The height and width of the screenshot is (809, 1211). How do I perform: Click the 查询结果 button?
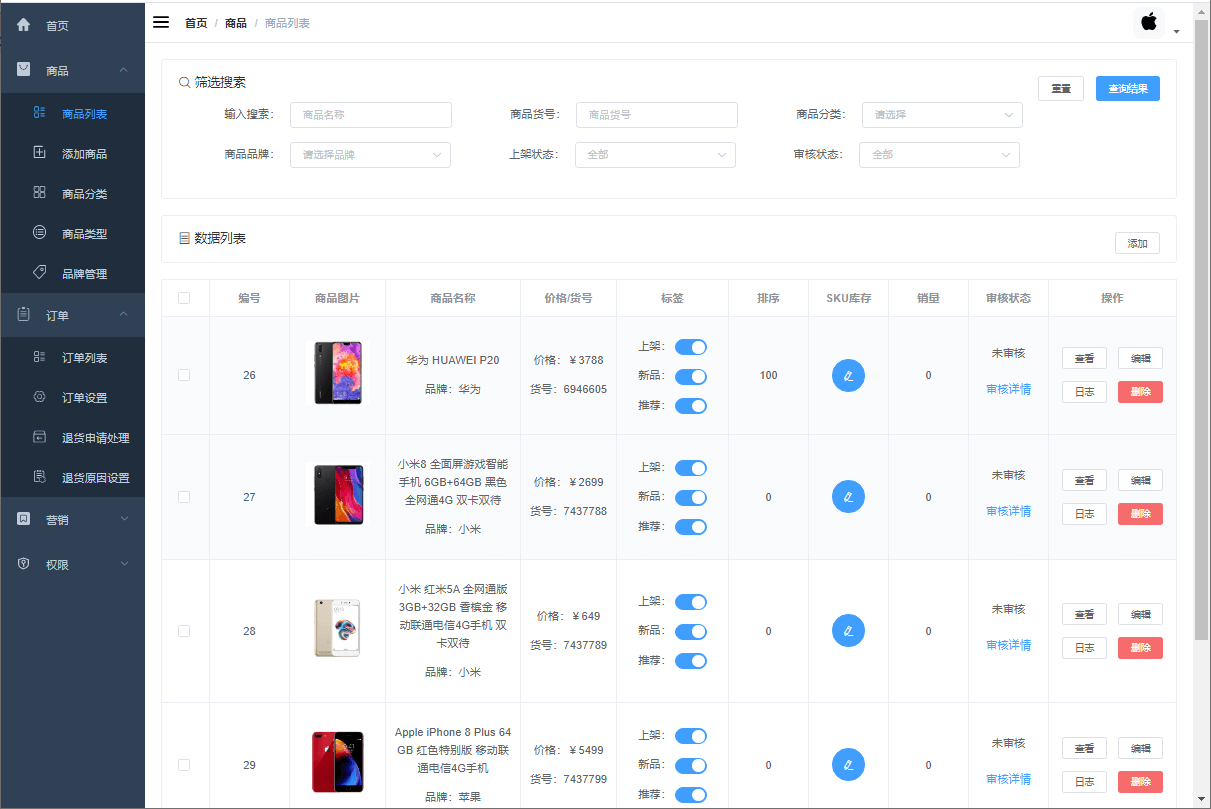(1128, 88)
